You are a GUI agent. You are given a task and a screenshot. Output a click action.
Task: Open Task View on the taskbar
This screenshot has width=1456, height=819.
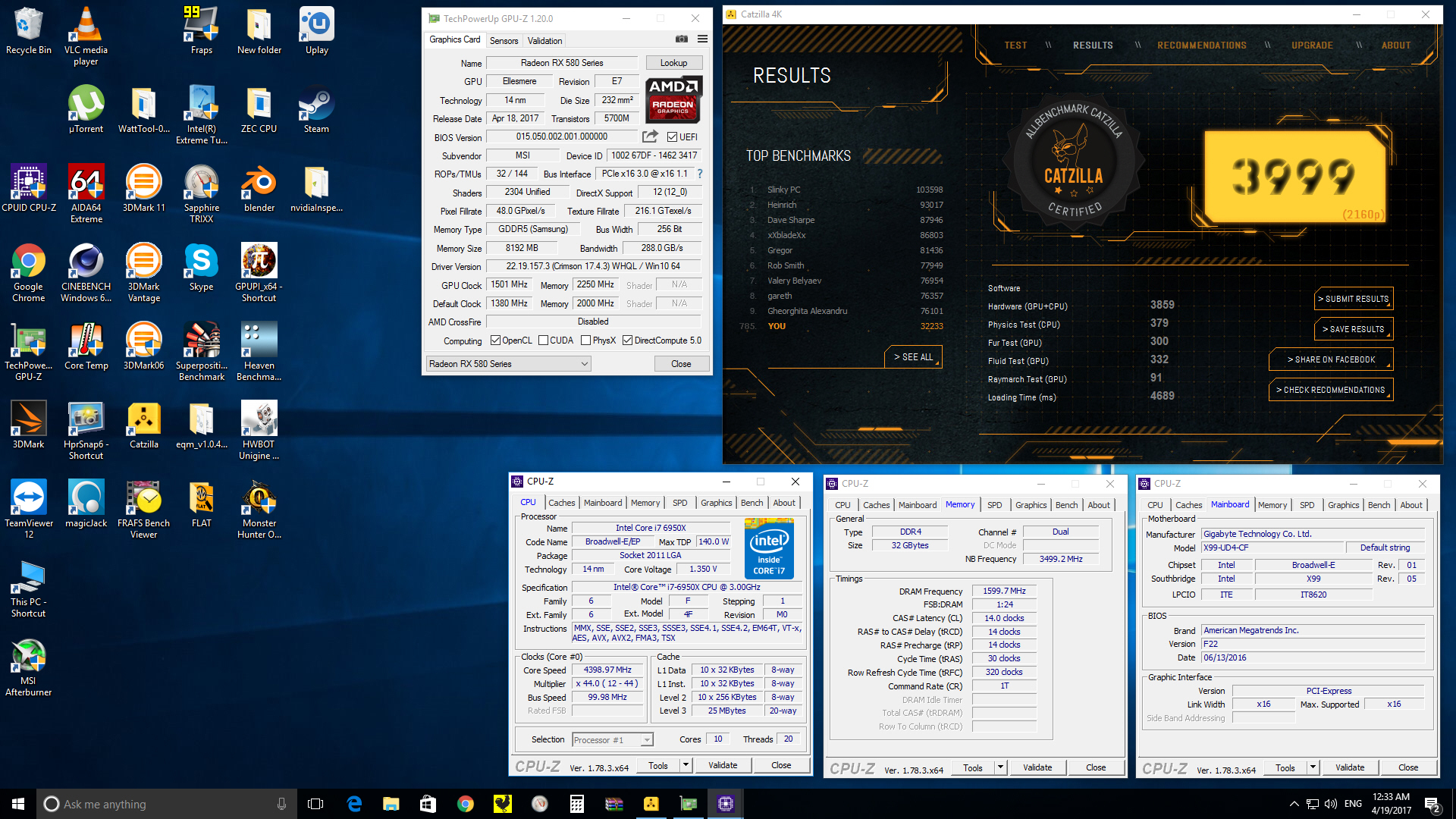click(315, 804)
